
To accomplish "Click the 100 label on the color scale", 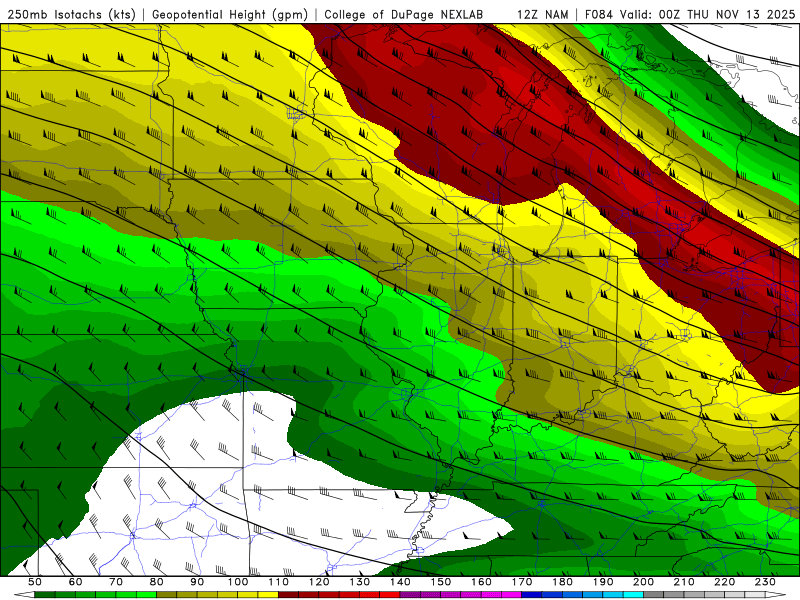I will (238, 582).
